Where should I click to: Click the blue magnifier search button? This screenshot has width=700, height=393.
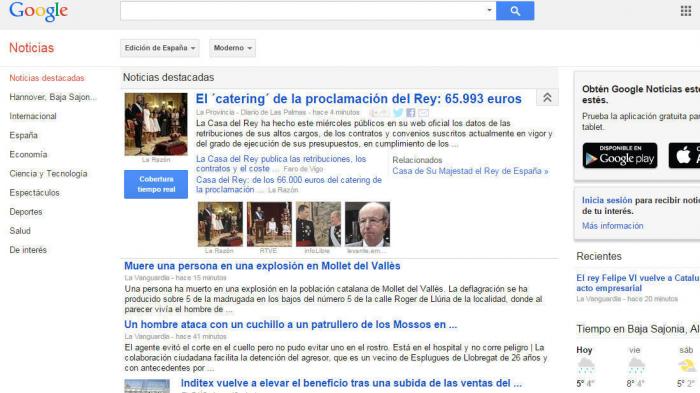515,11
